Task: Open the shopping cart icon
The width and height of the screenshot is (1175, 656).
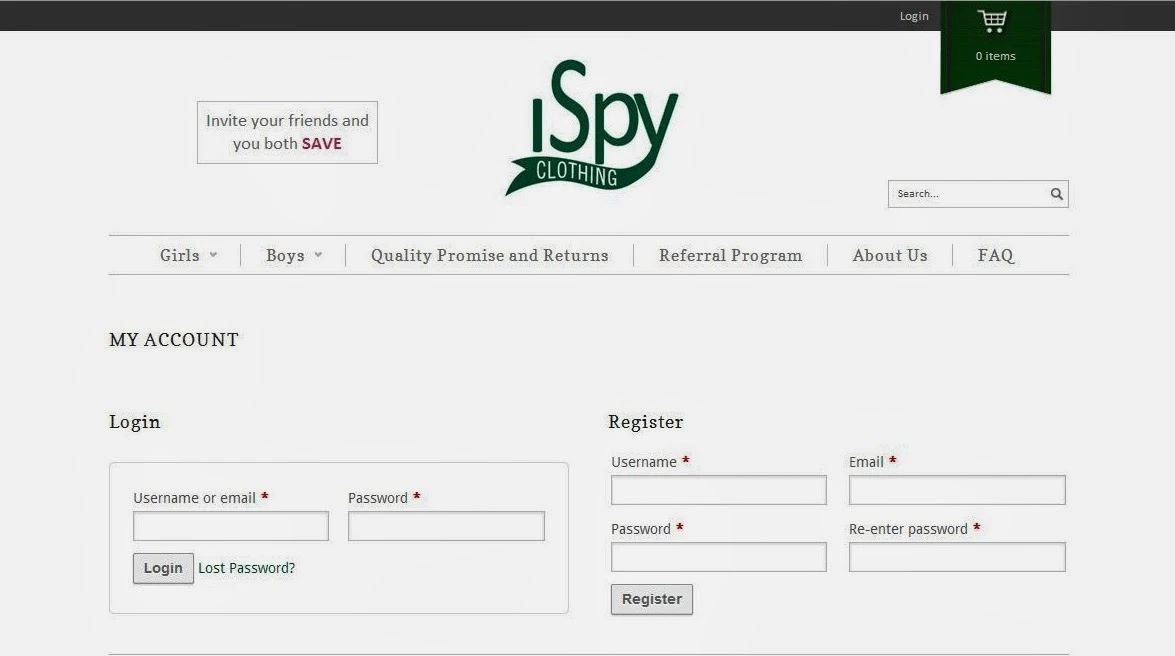Action: (x=993, y=20)
